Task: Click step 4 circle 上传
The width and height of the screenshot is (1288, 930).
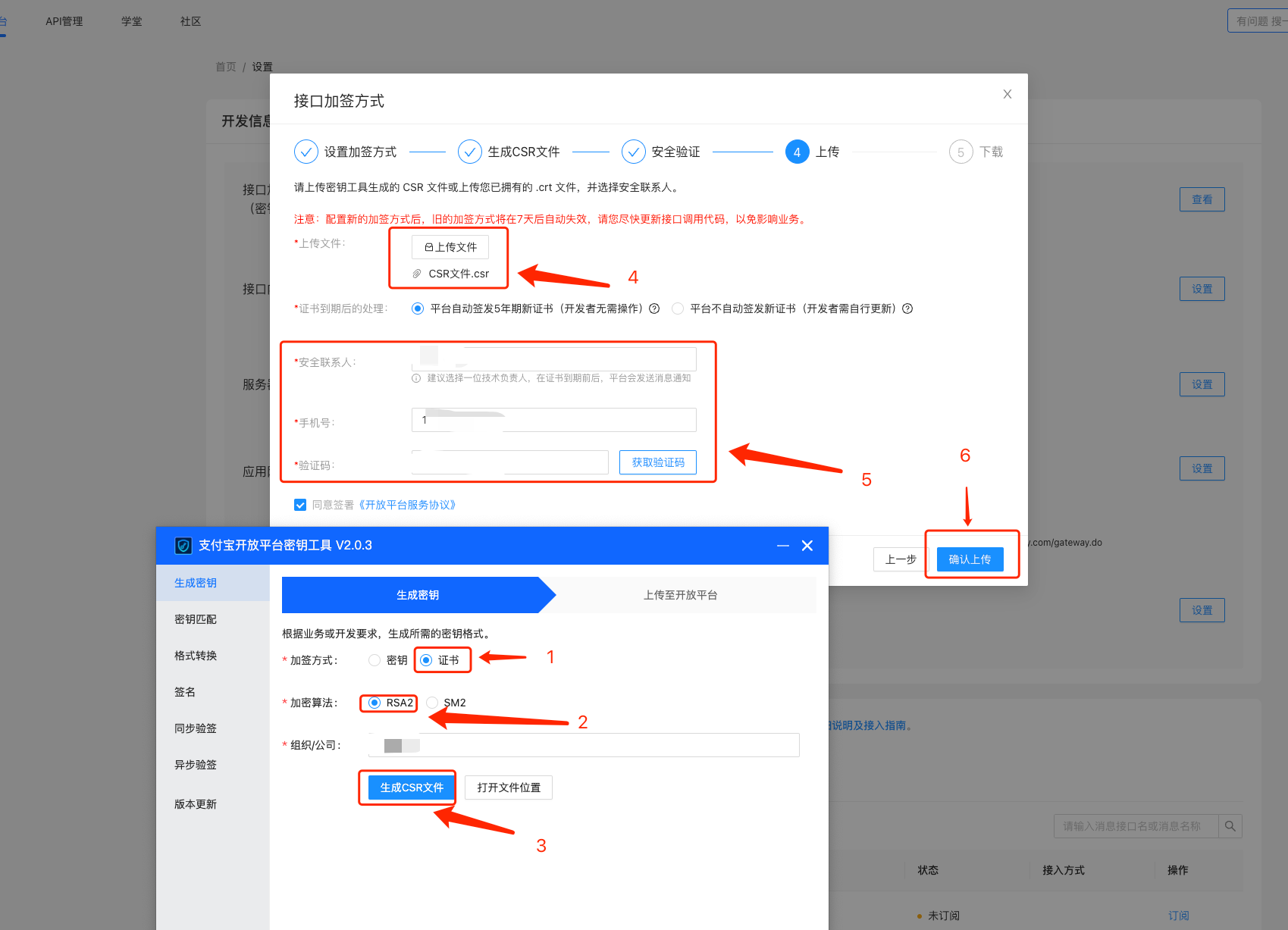Action: click(798, 152)
